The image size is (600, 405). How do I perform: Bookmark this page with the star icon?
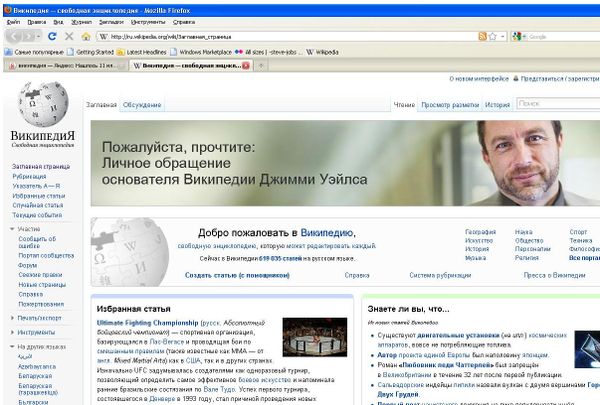(x=493, y=36)
